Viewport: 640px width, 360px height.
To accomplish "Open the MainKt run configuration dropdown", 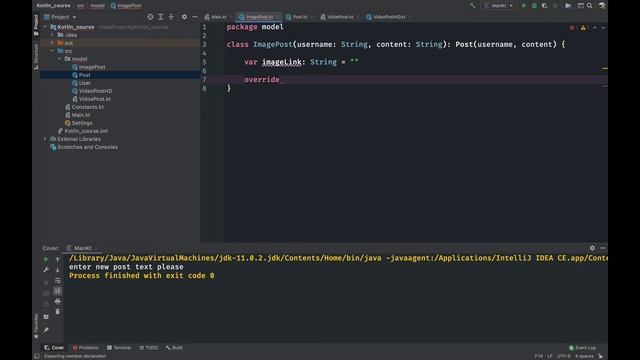I will point(499,6).
